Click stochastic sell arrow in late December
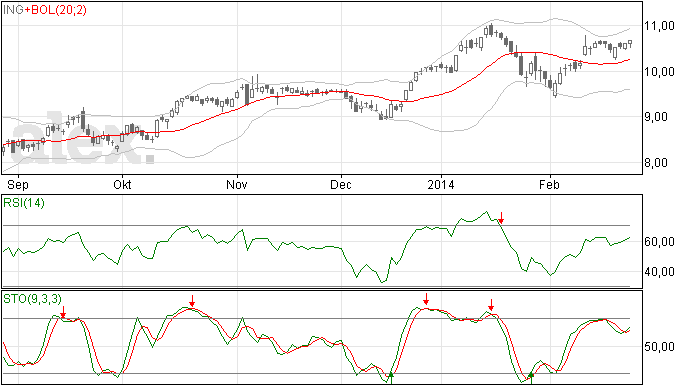 click(426, 299)
